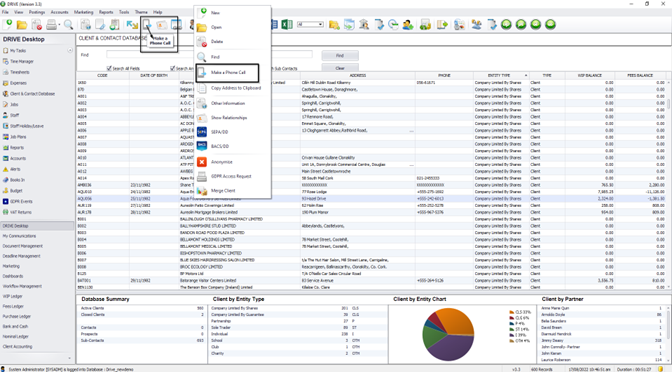The image size is (672, 372).
Task: Click the Print icon dropdown arrow
Action: tap(60, 25)
